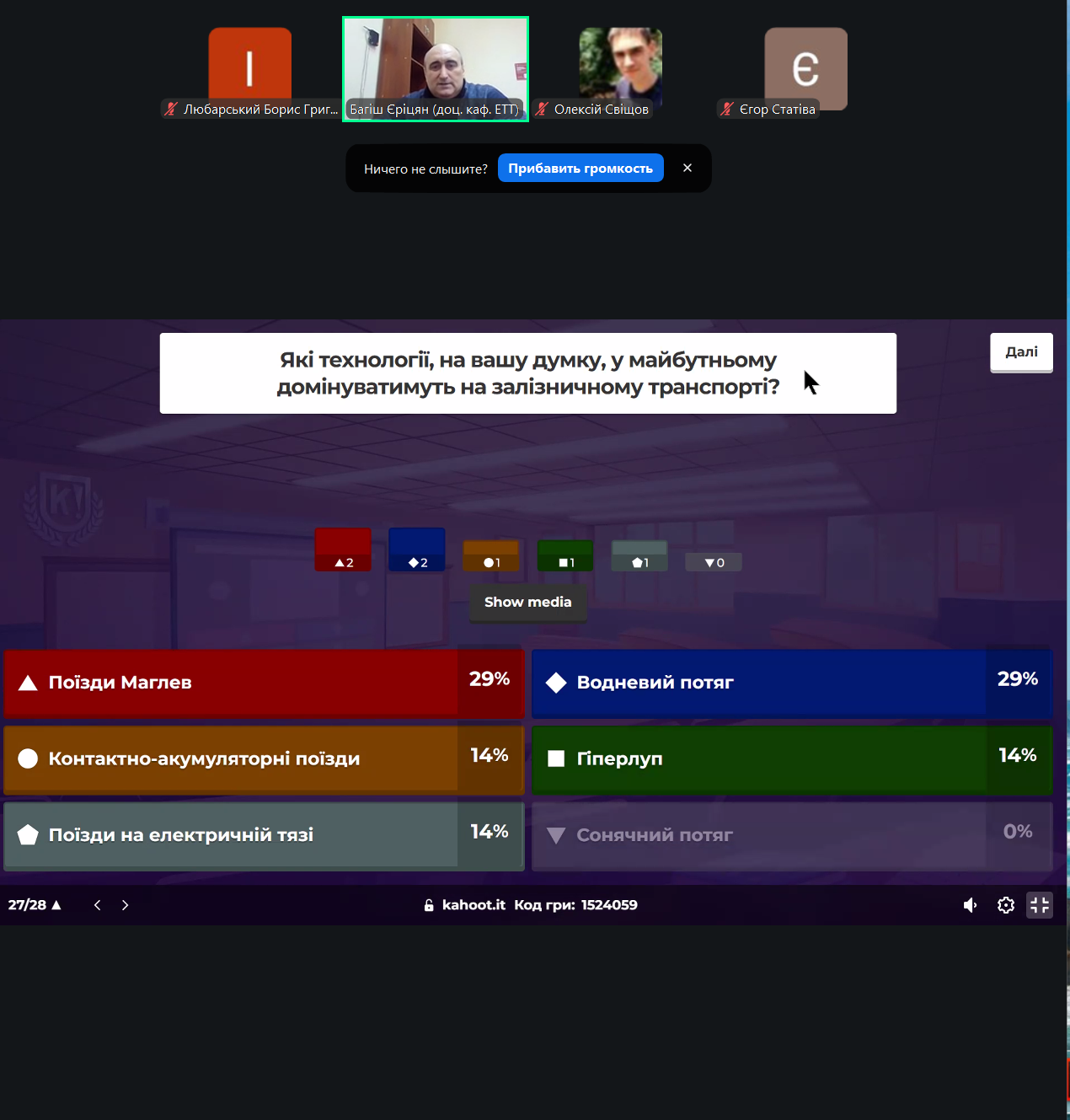Click the Далі next button

point(1021,352)
